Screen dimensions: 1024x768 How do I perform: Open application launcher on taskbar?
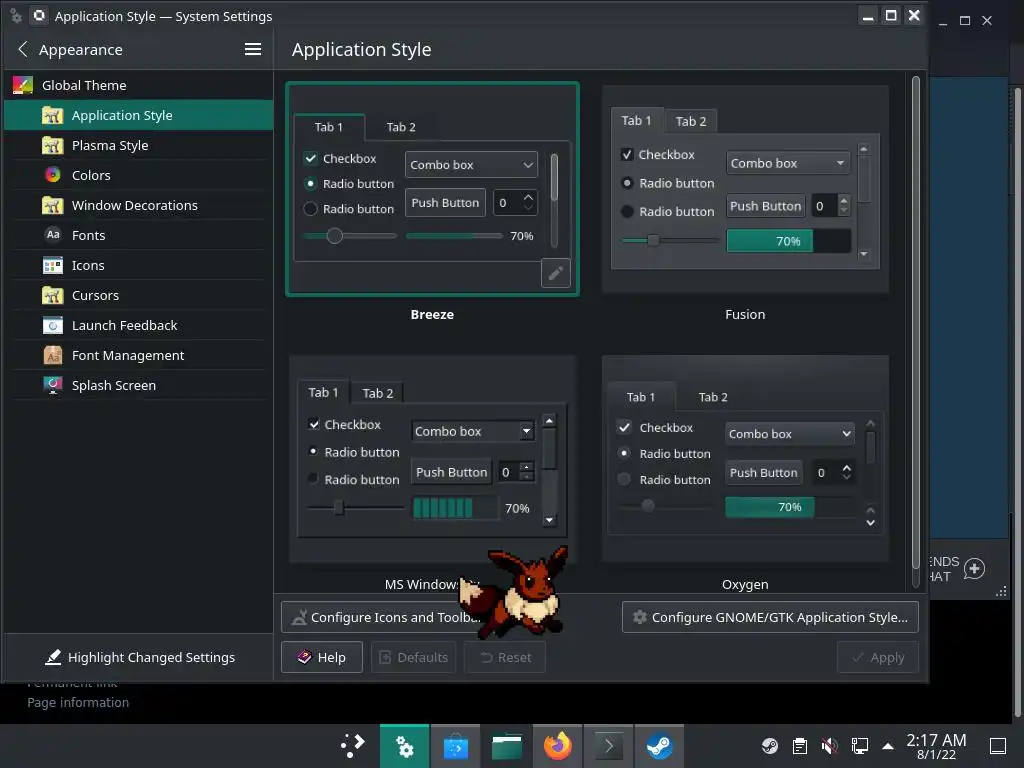[x=353, y=746]
